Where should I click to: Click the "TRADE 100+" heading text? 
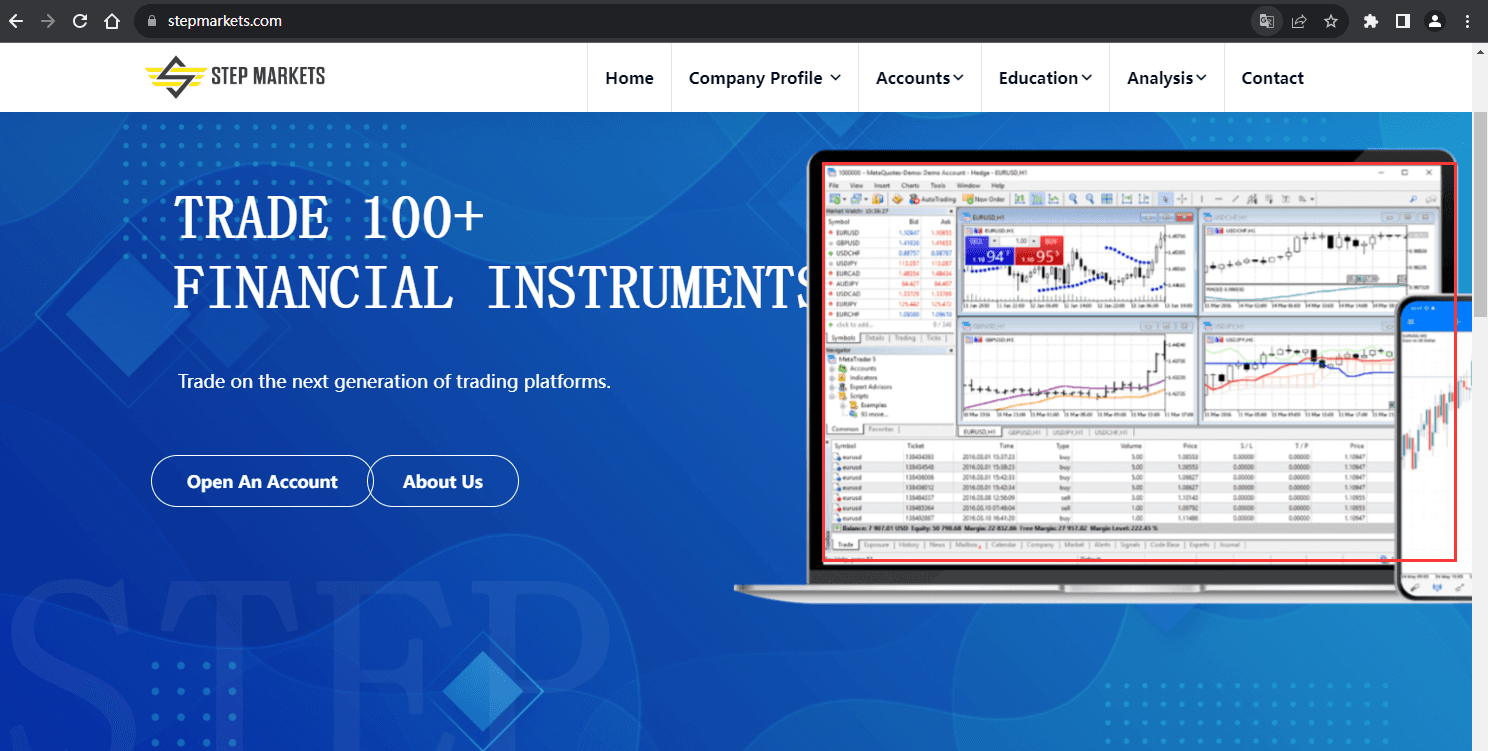click(330, 217)
